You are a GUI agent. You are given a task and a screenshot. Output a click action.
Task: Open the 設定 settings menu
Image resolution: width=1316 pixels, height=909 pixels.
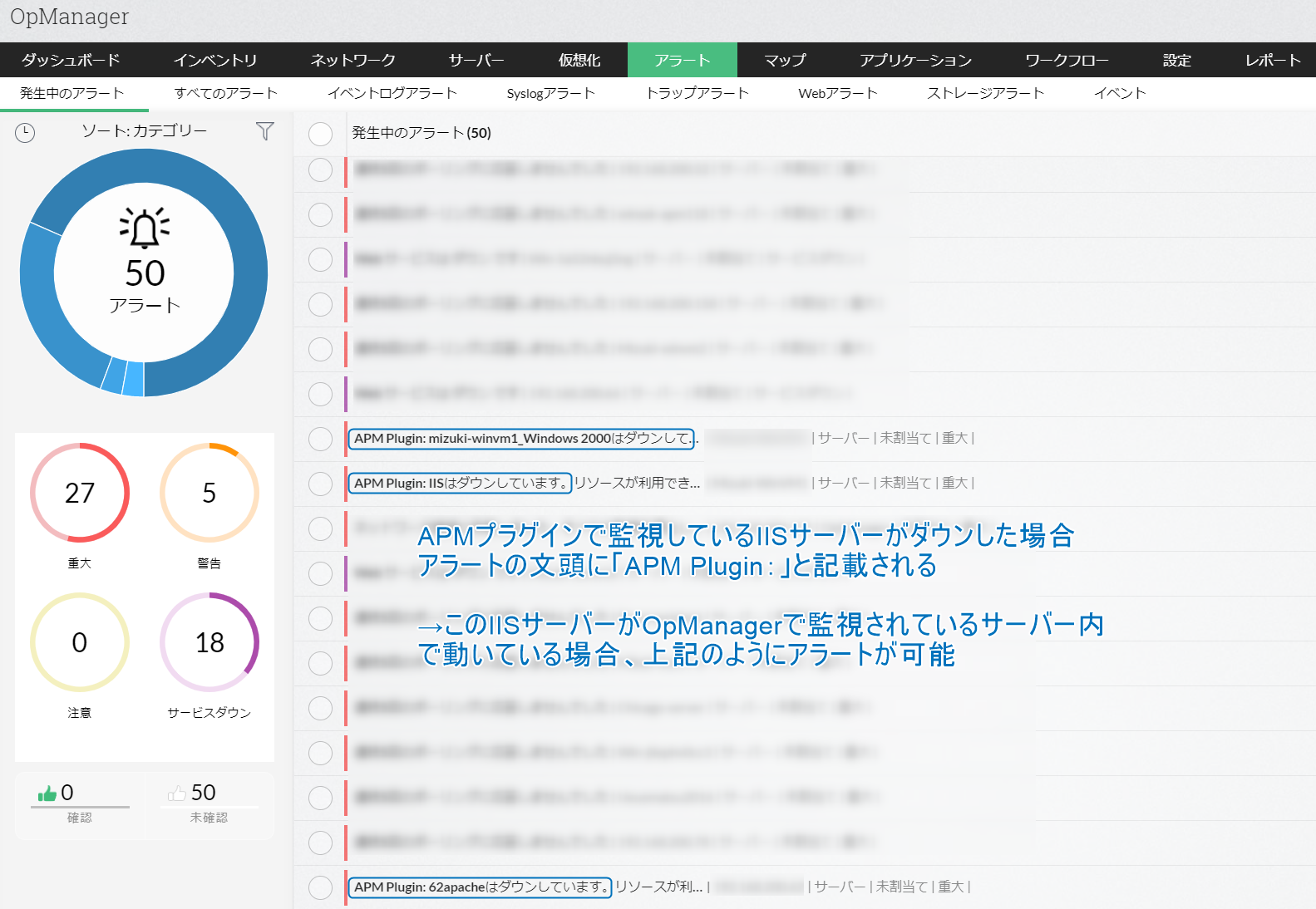[1176, 60]
